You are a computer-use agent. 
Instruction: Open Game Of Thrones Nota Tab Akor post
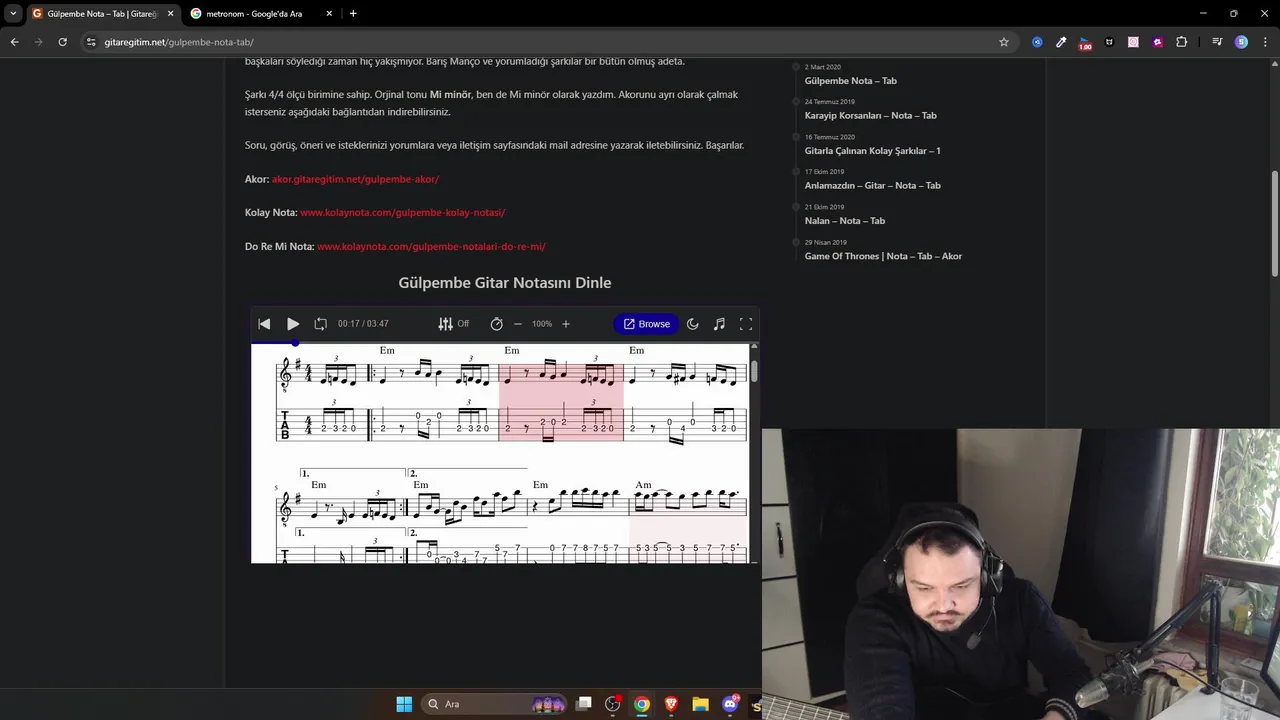(x=883, y=256)
